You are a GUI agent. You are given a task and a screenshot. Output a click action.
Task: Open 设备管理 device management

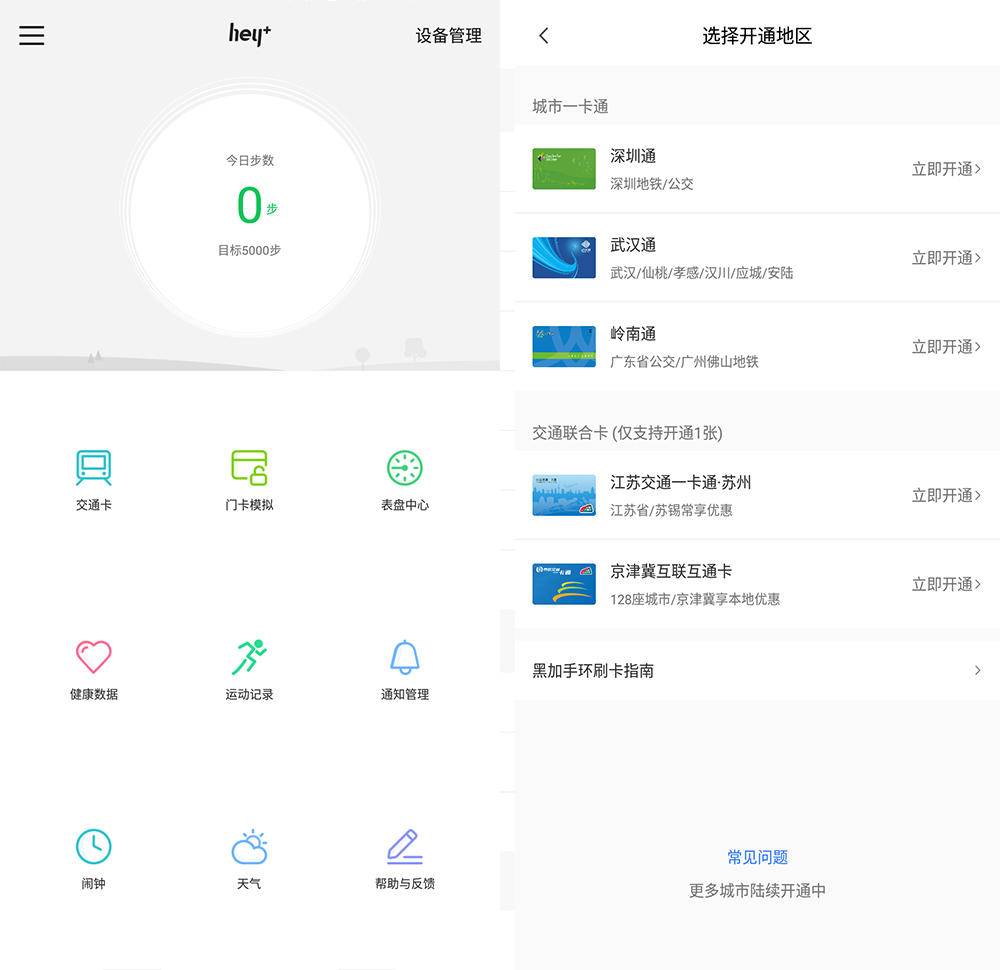point(448,36)
